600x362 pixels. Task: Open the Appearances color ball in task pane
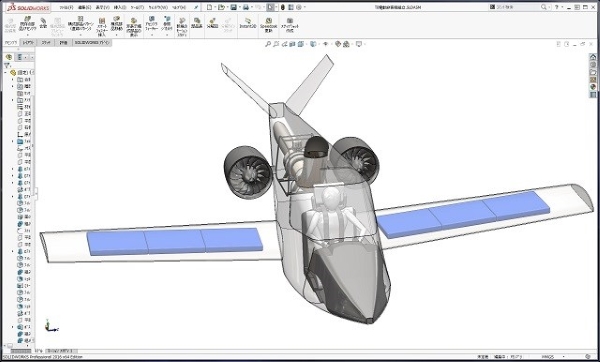point(593,87)
